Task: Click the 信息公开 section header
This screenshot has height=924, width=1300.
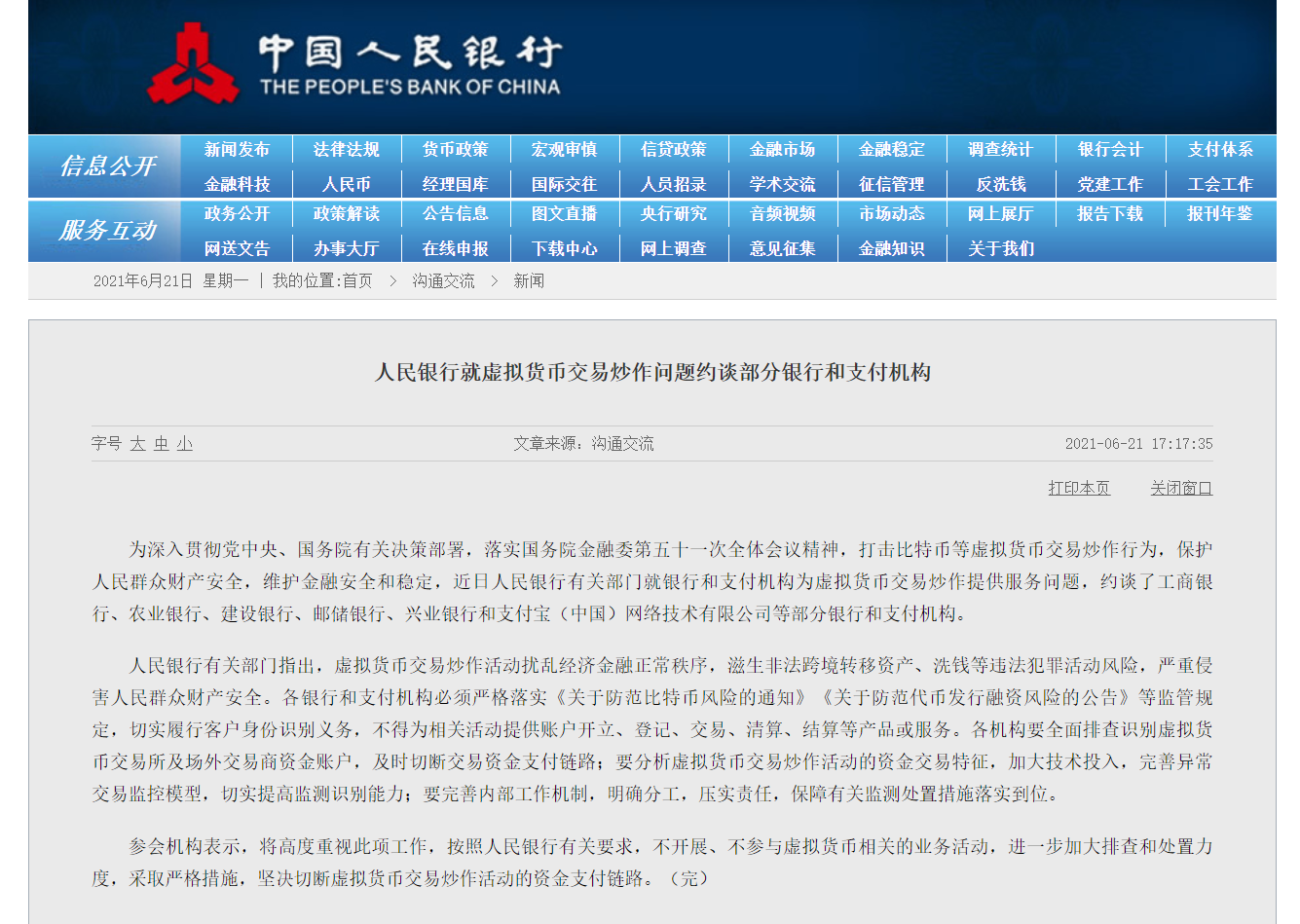Action: pyautogui.click(x=107, y=166)
